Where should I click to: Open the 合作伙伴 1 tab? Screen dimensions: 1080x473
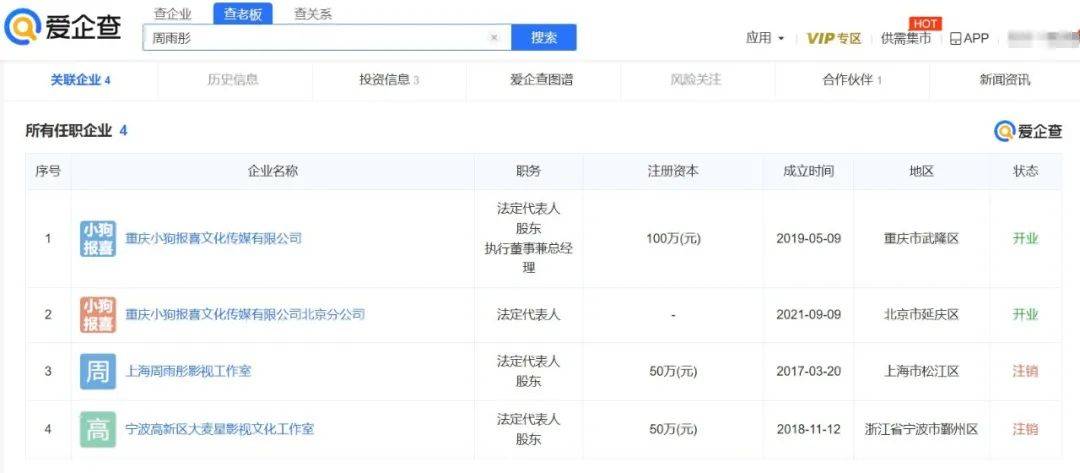click(852, 80)
